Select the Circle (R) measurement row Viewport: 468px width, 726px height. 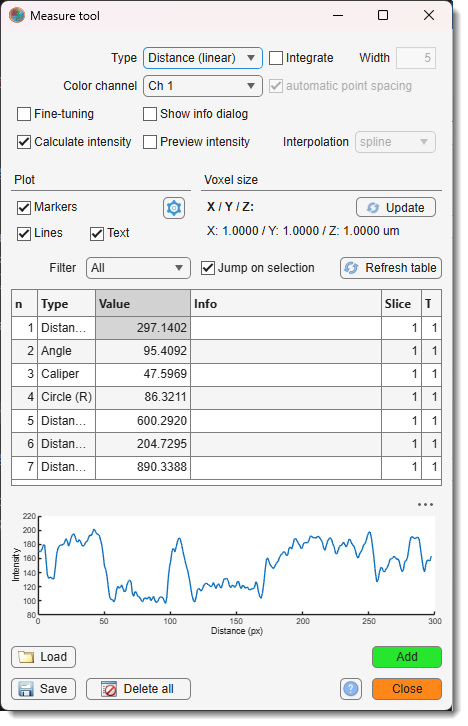tap(226, 398)
